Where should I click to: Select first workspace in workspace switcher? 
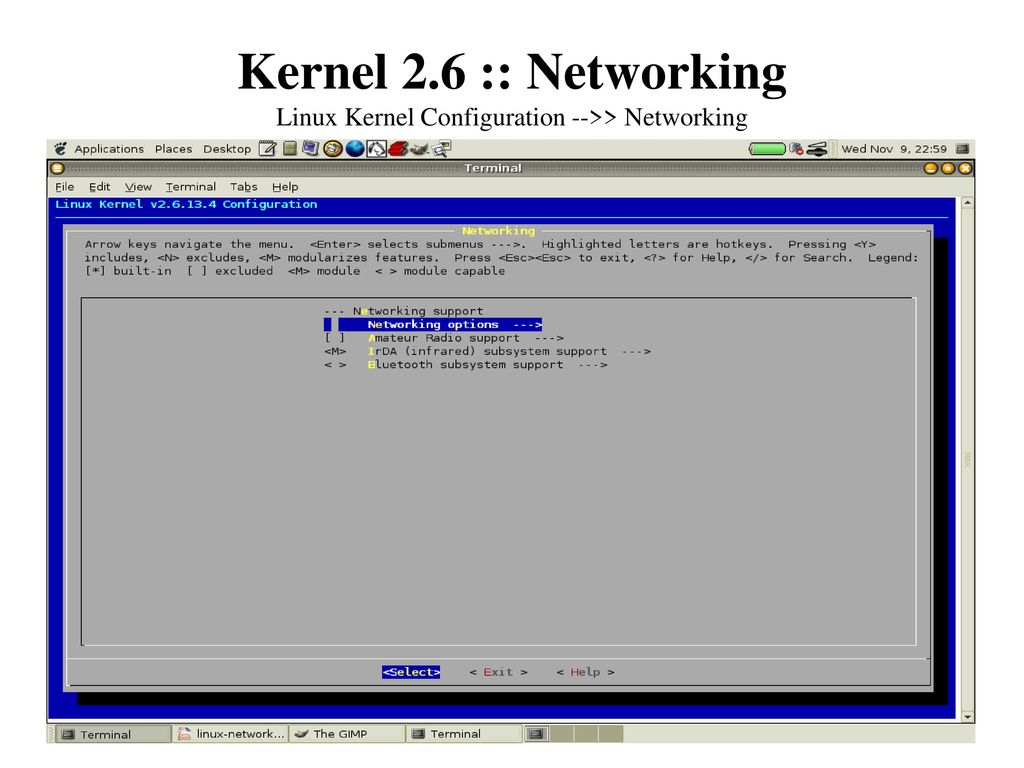click(x=536, y=734)
